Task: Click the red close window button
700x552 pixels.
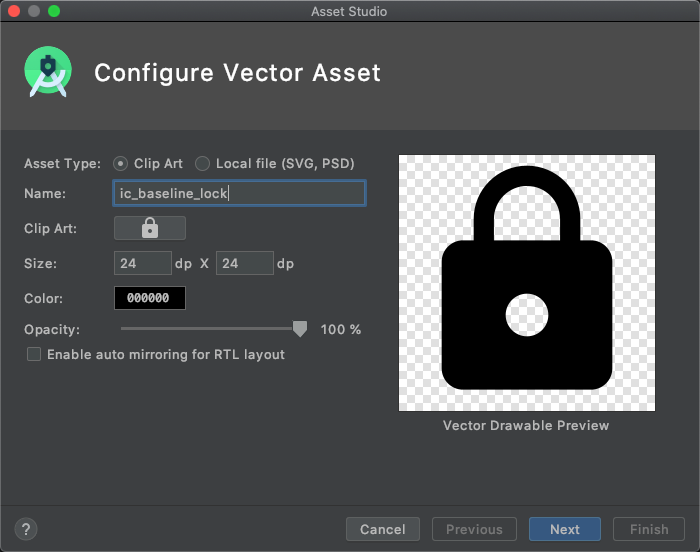Action: tap(14, 12)
